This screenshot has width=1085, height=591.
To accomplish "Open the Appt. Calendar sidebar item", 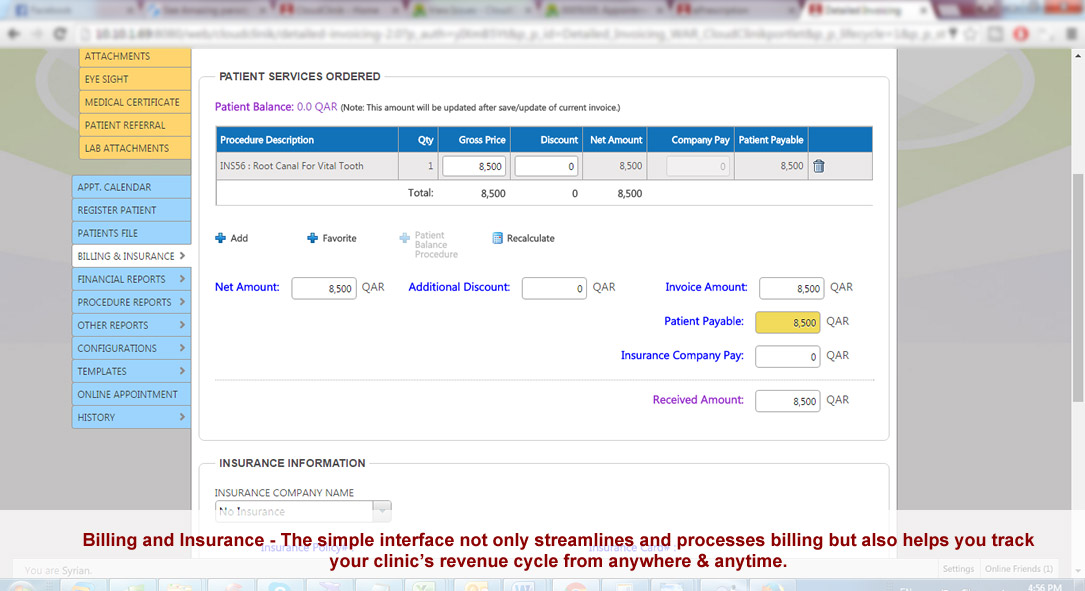I will (131, 187).
